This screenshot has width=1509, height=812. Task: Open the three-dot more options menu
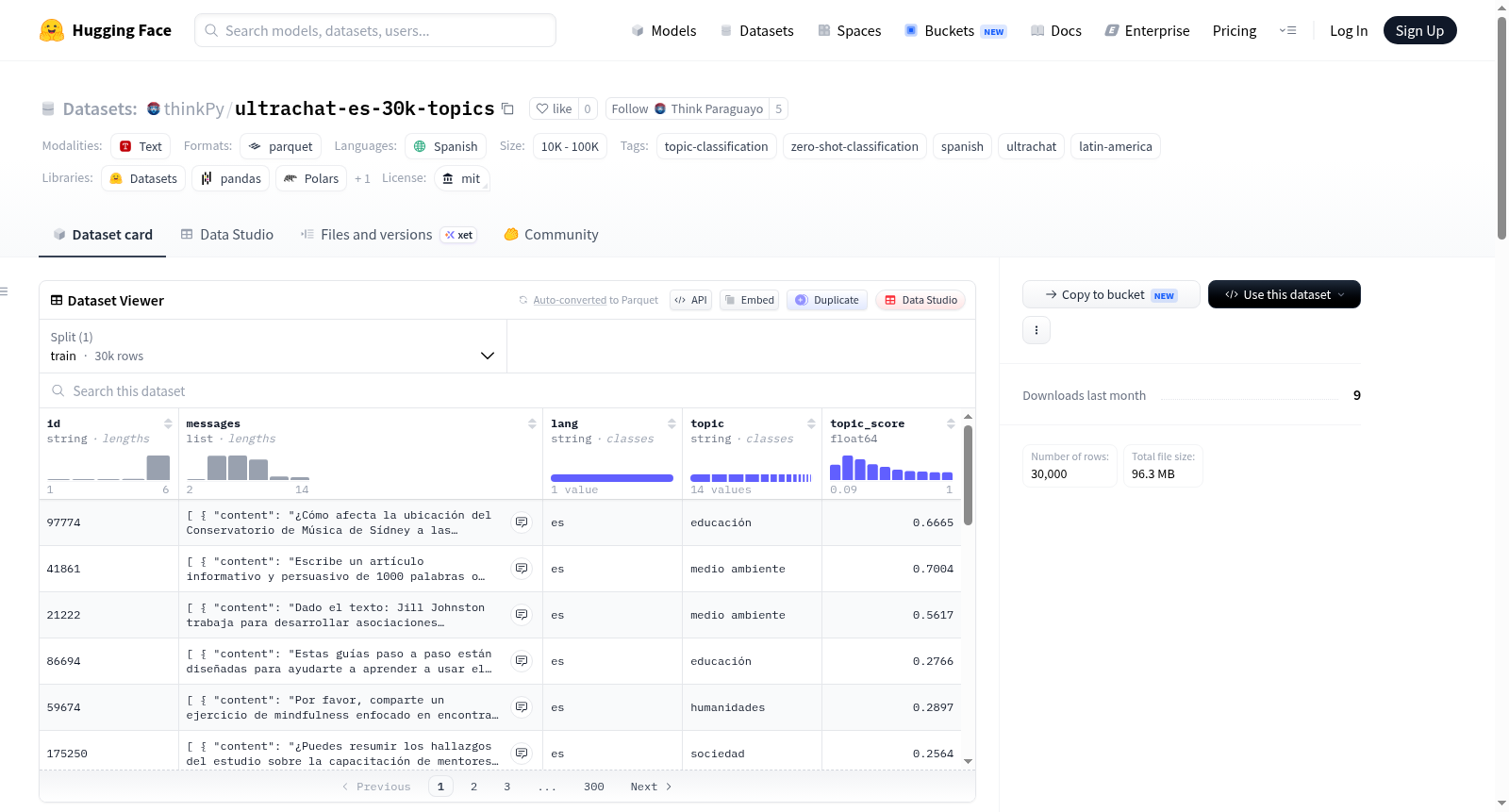(x=1036, y=330)
